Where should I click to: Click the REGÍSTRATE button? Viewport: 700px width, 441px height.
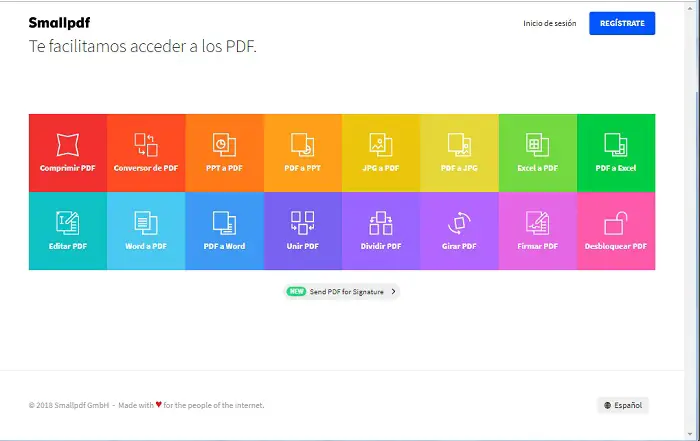(622, 23)
